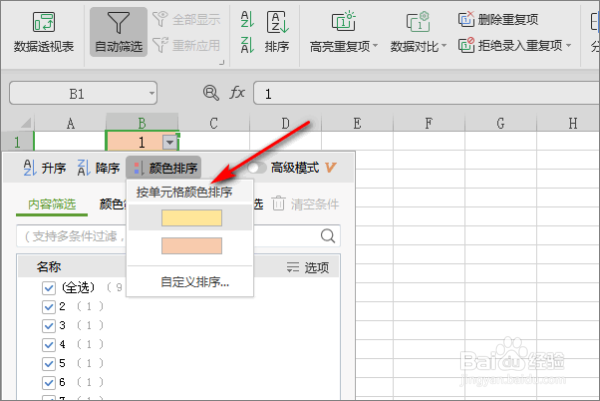This screenshot has width=600, height=401.
Task: Sort by the yellow cell color swatch
Action: tap(192, 218)
